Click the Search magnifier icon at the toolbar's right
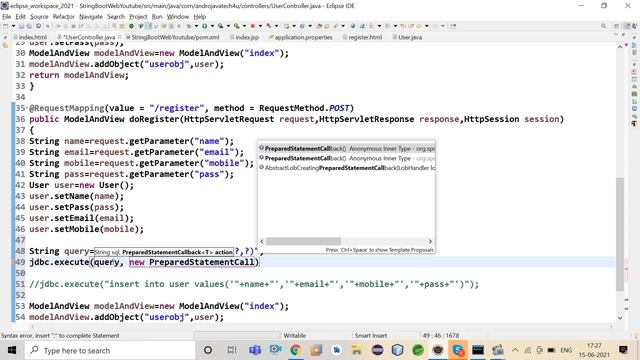640x360 pixels. click(x=603, y=26)
